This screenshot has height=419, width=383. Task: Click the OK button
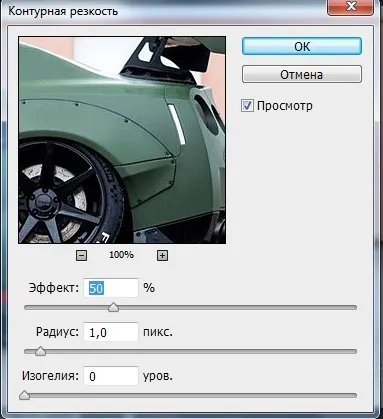point(302,46)
